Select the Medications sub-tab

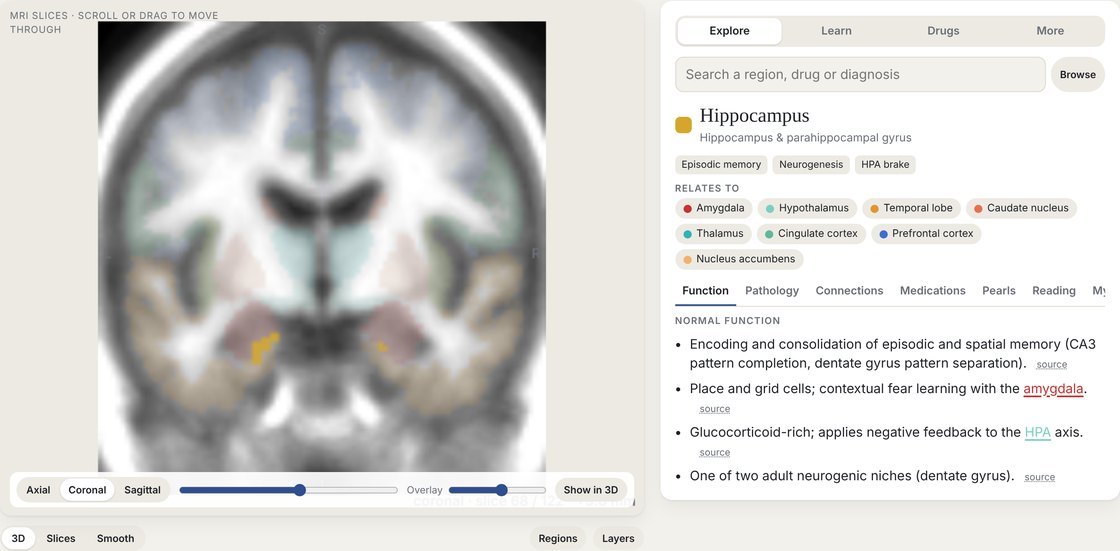point(932,291)
